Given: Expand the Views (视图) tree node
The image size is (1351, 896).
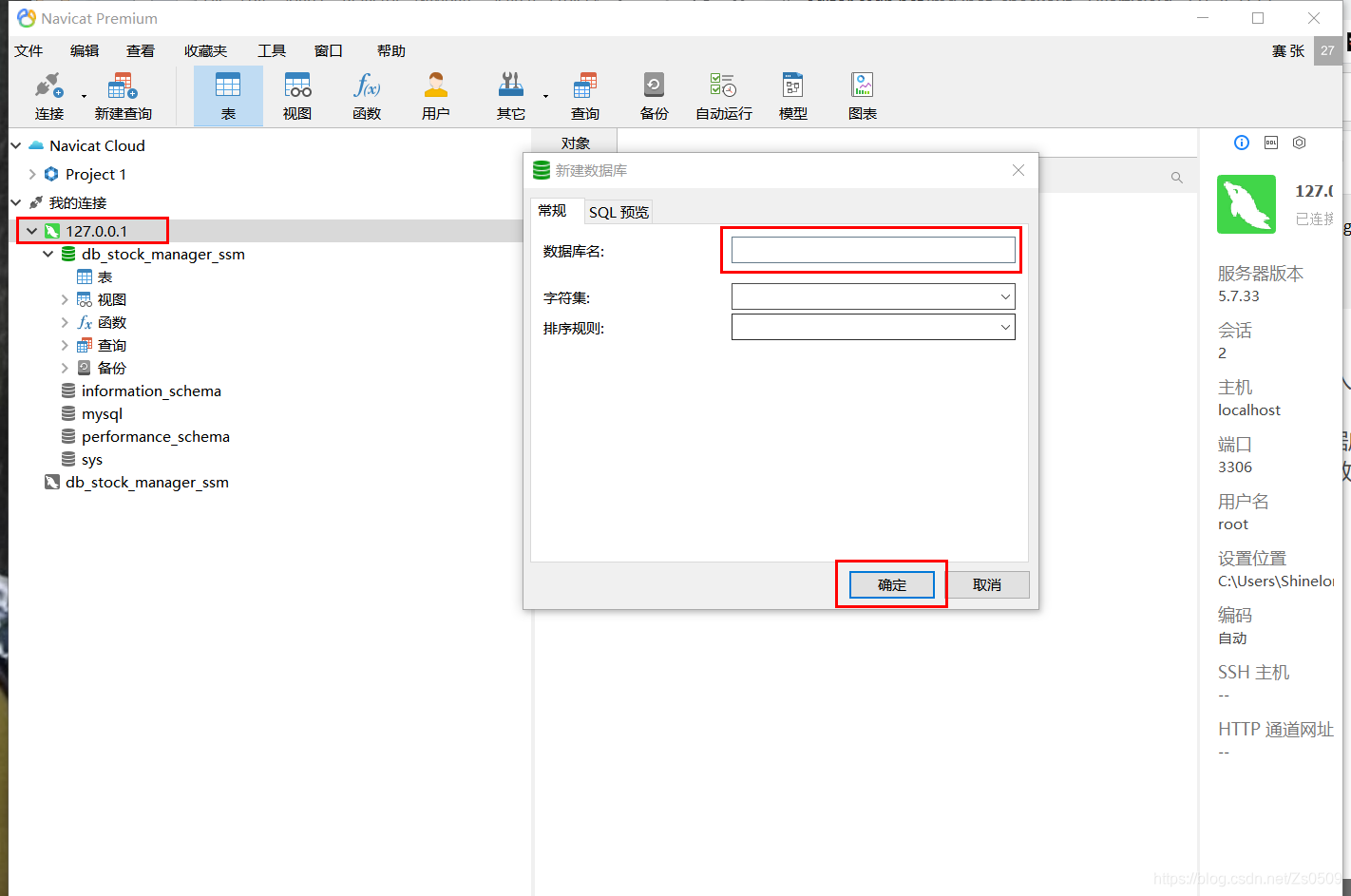Looking at the screenshot, I should tap(65, 299).
